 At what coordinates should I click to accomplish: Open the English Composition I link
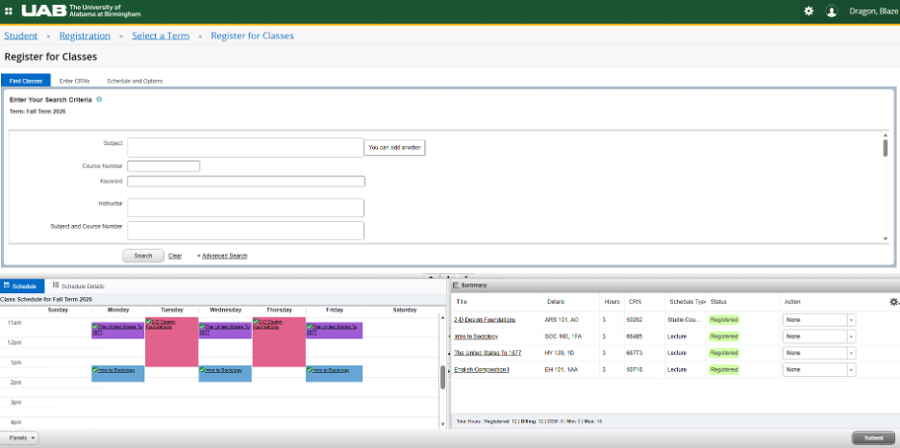click(482, 369)
